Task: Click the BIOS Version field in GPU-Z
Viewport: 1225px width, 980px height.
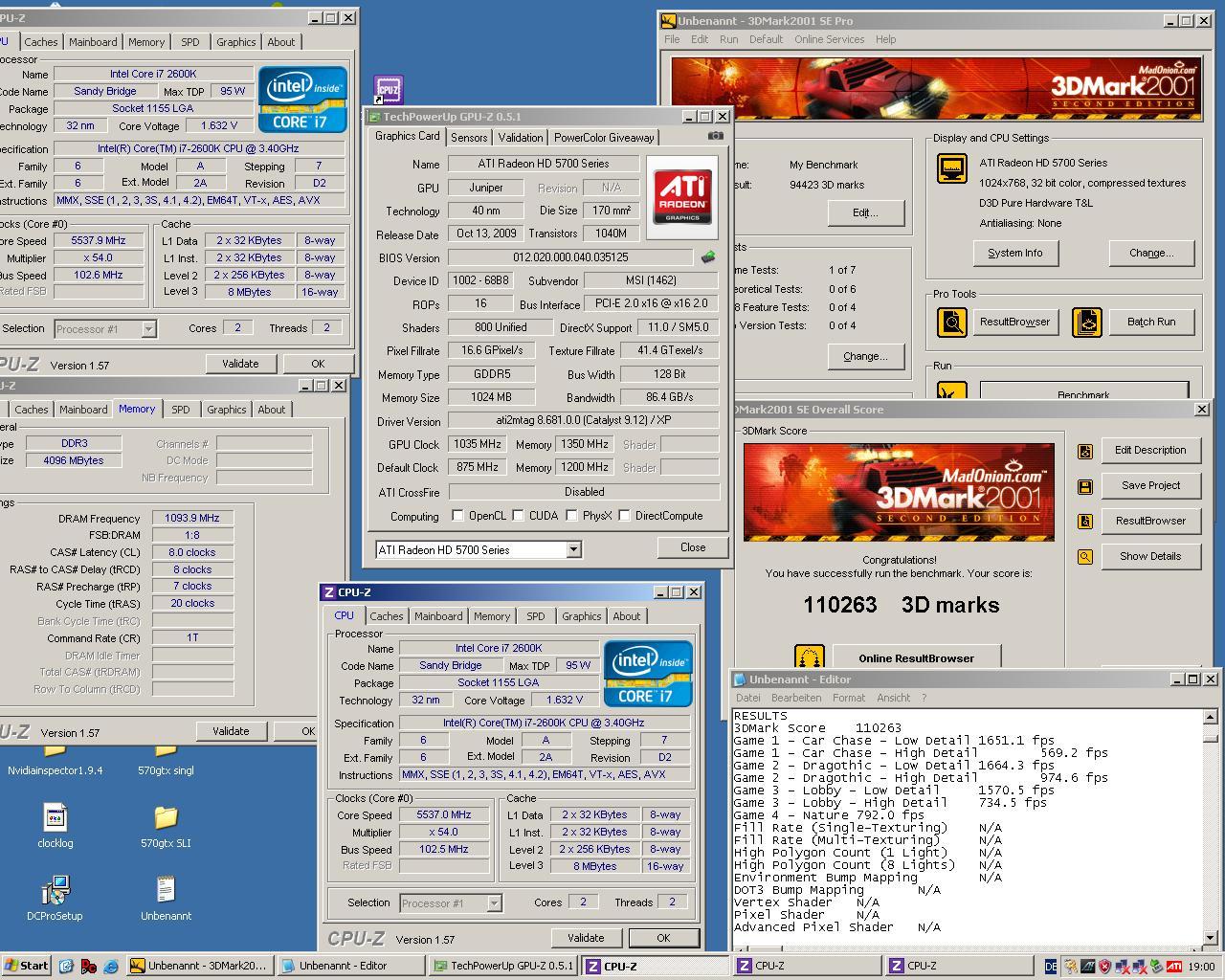Action: point(570,257)
